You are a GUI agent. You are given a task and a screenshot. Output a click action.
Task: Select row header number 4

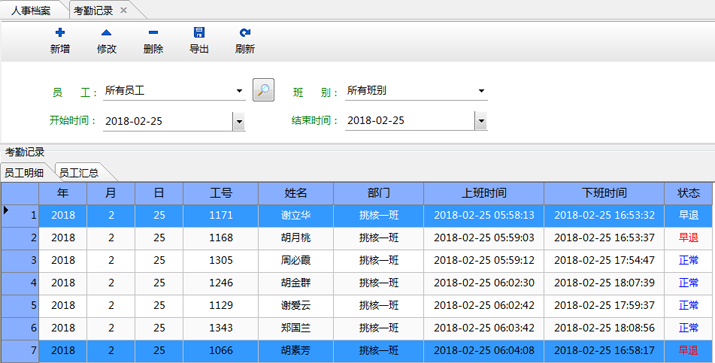click(20, 283)
